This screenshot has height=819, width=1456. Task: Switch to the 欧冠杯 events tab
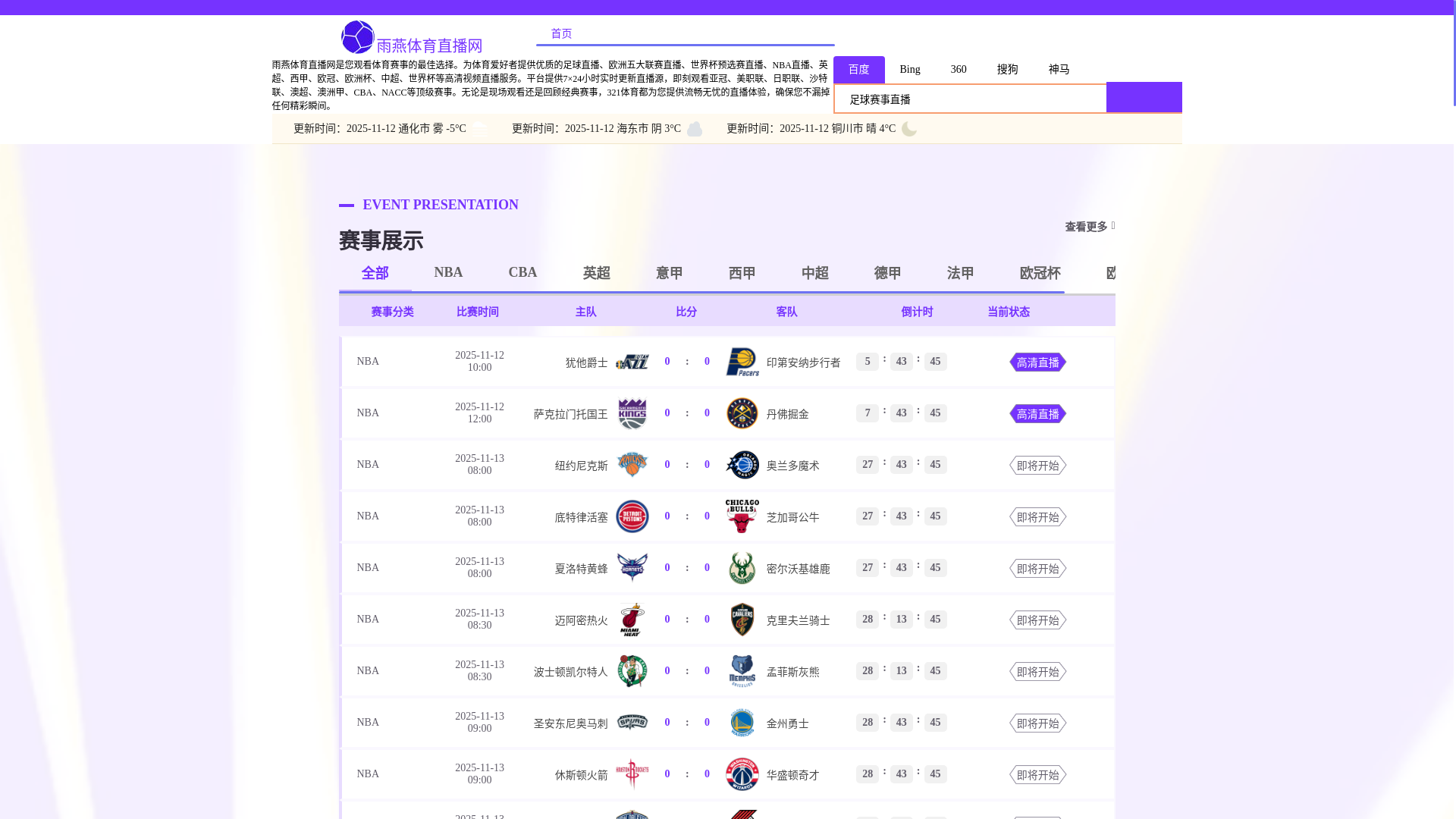point(1040,273)
